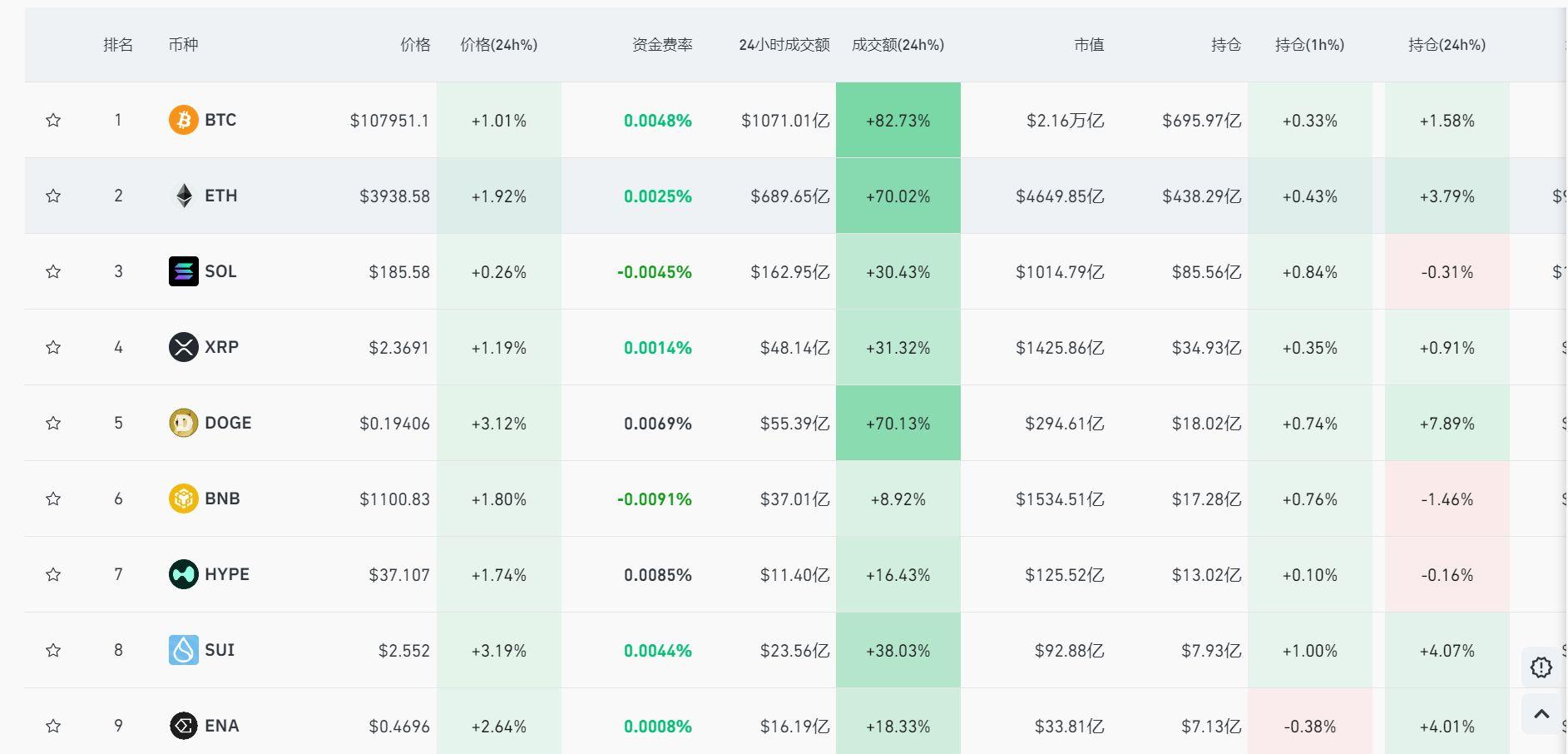Screen dimensions: 1568x754
Task: Sort by the 市值 column header
Action: pyautogui.click(x=1088, y=45)
